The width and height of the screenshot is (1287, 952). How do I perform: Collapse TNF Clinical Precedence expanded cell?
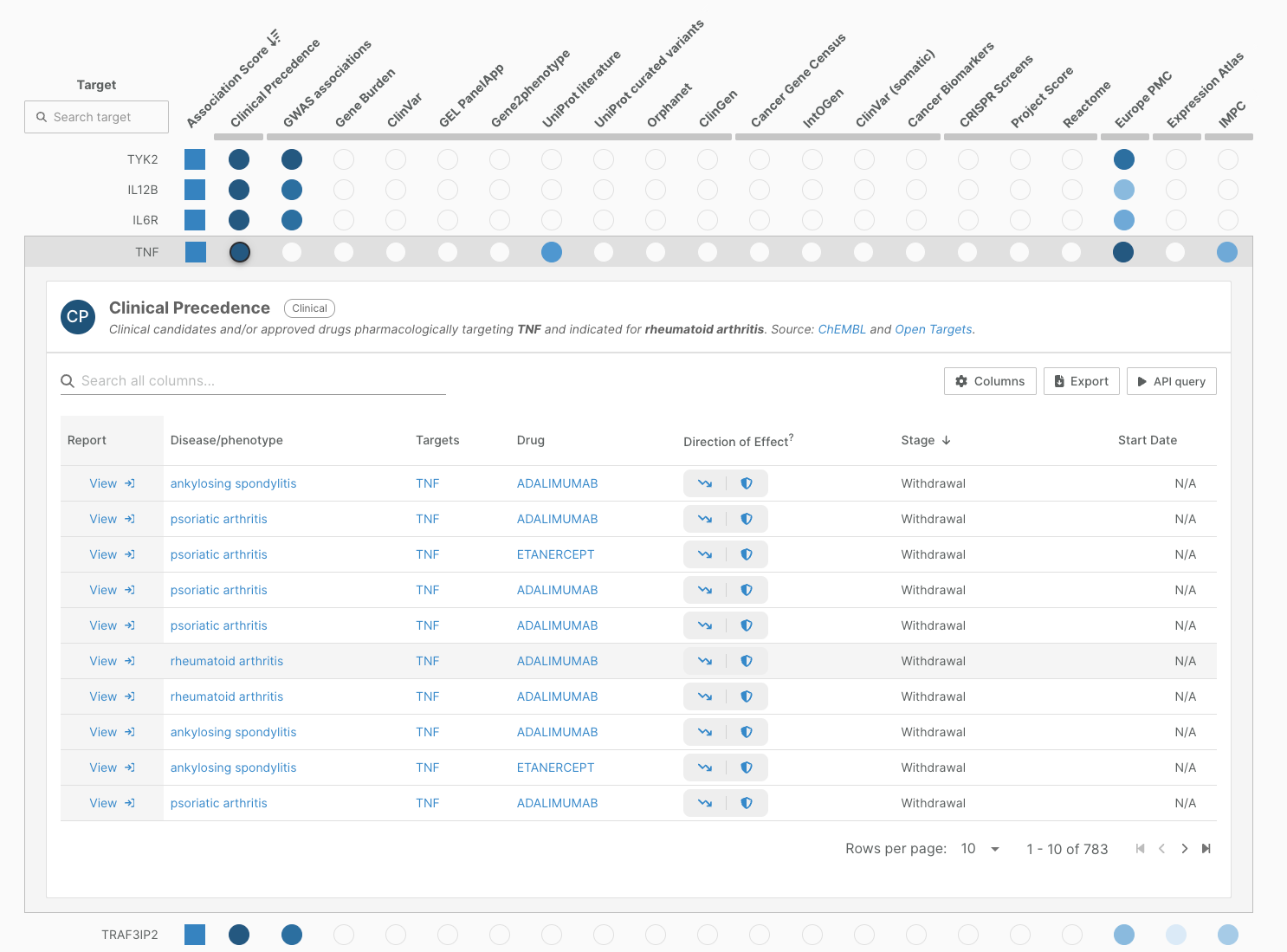coord(240,252)
